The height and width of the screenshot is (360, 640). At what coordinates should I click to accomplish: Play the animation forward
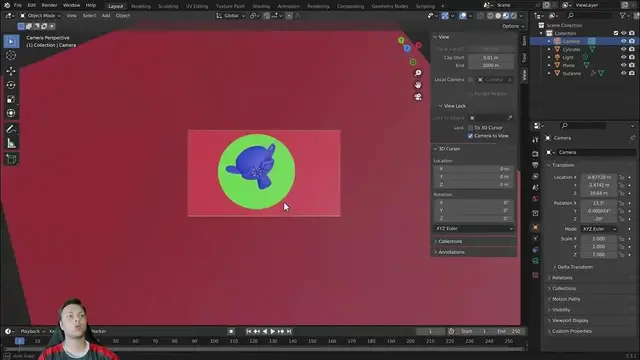tap(273, 331)
